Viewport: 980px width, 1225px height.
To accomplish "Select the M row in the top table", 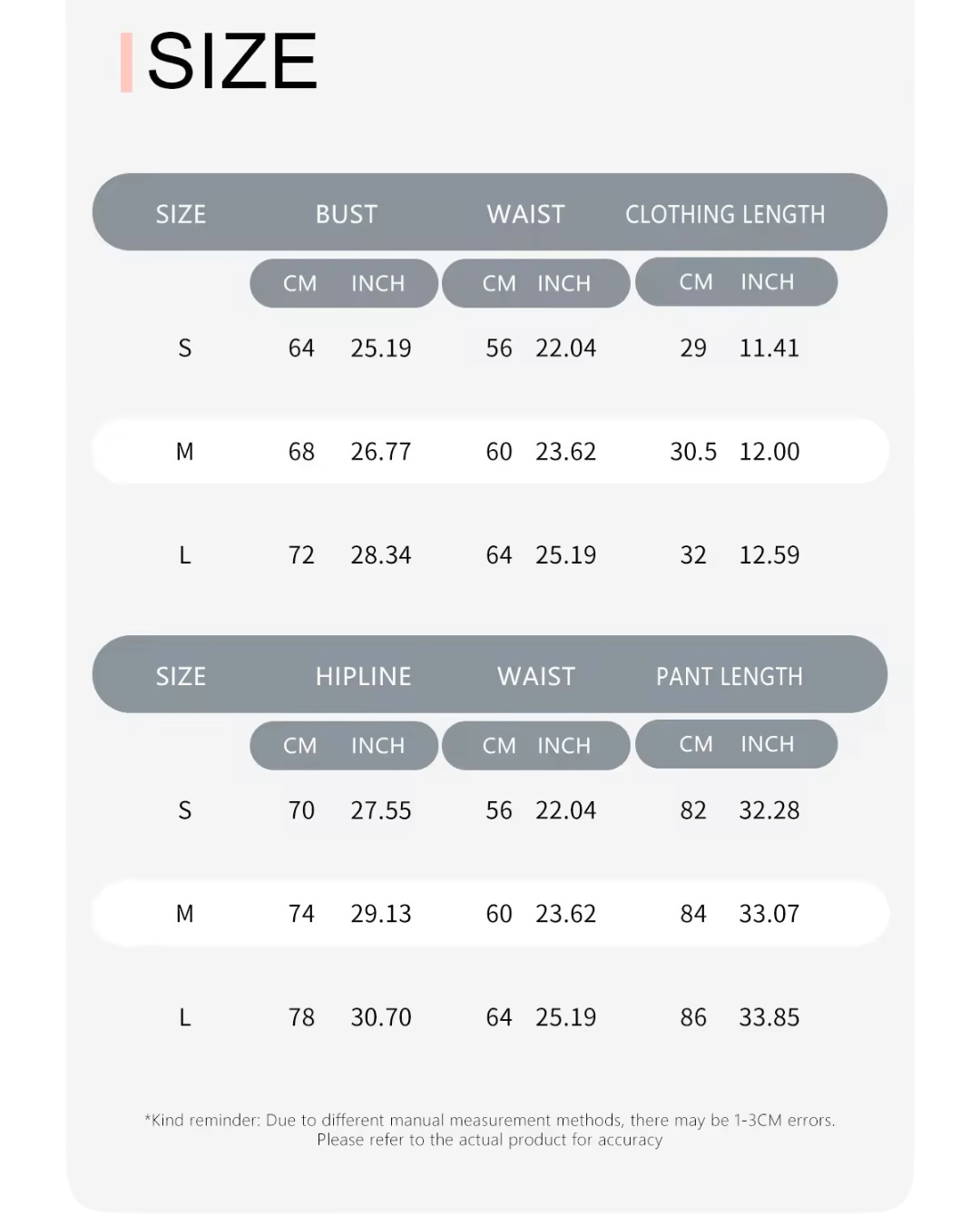I will click(490, 451).
